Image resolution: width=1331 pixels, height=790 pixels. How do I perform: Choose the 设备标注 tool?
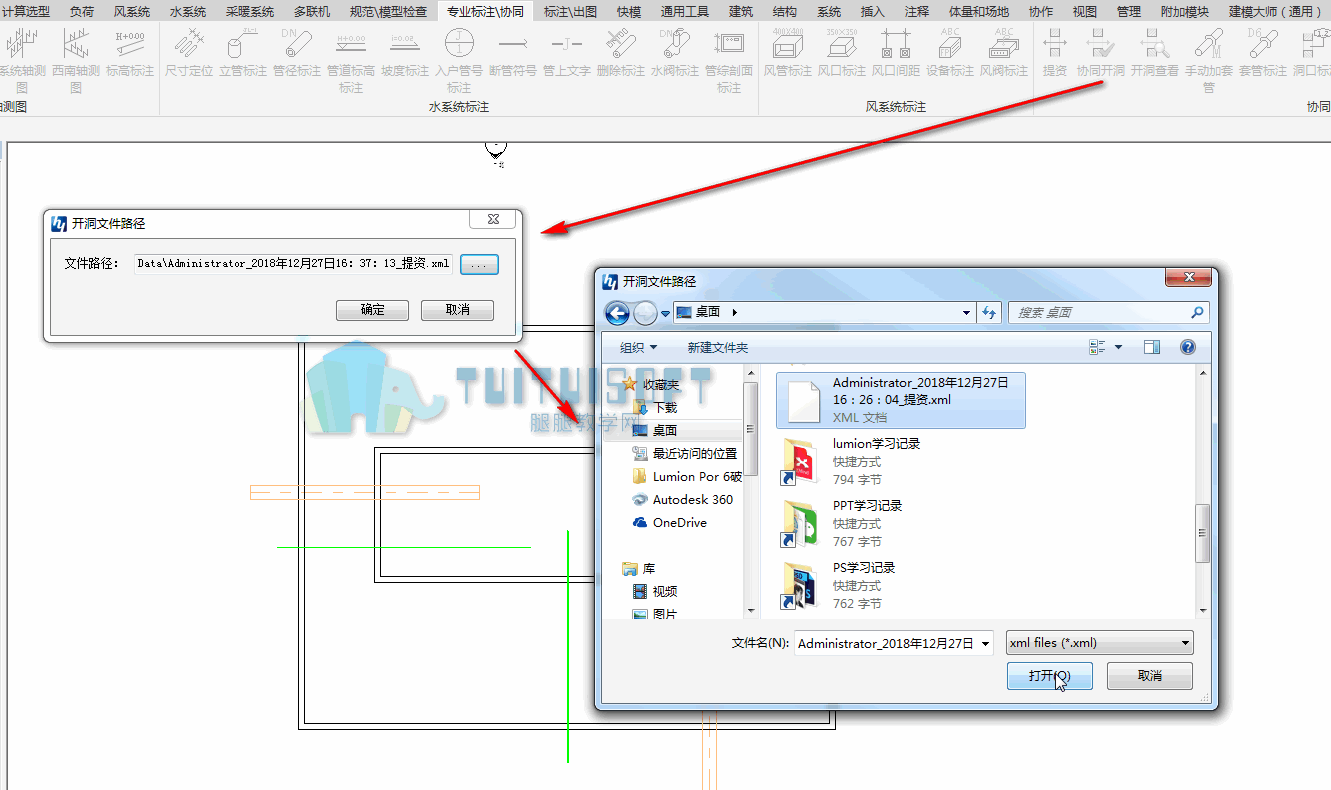950,52
